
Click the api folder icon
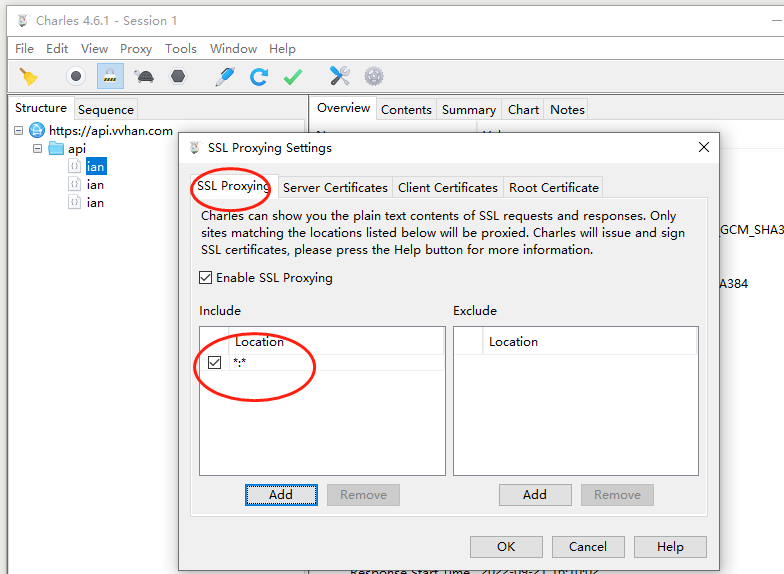click(x=56, y=148)
